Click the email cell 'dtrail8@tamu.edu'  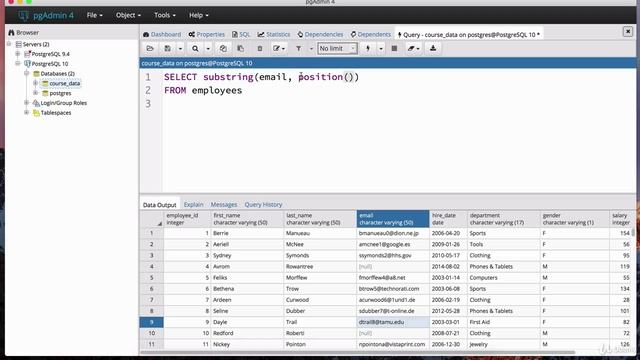point(393,322)
